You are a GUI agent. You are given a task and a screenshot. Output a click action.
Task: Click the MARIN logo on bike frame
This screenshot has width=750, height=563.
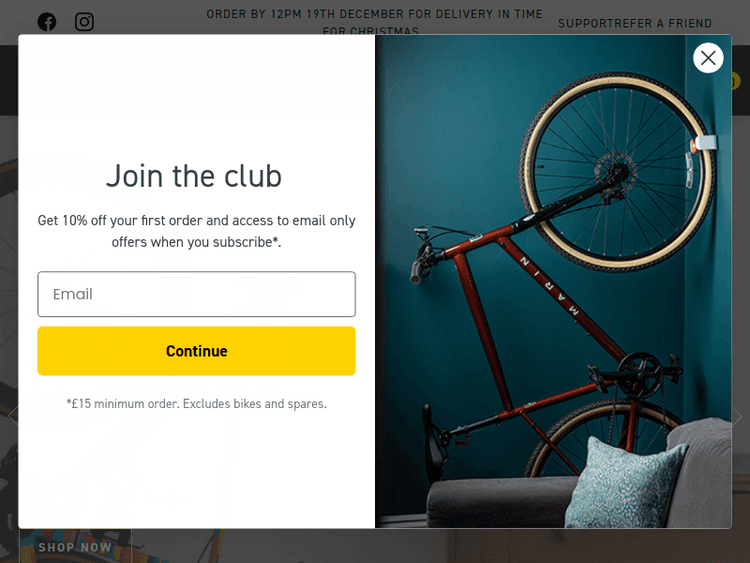(x=550, y=286)
